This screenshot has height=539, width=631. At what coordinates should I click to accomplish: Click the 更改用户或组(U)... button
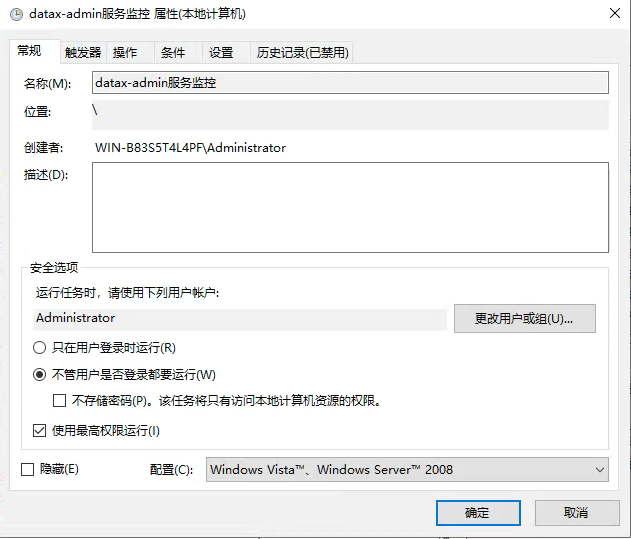[x=524, y=318]
